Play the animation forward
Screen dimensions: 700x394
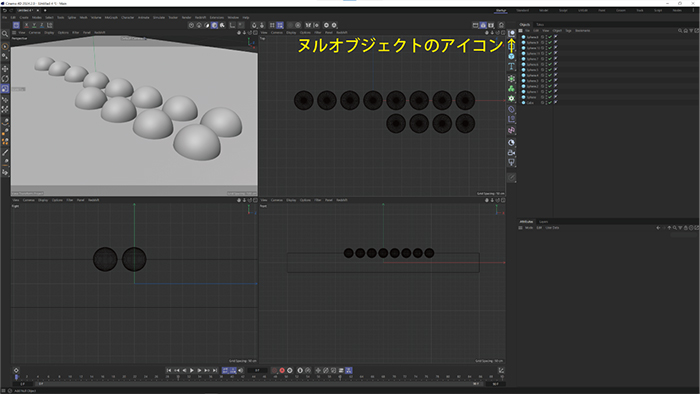point(192,370)
